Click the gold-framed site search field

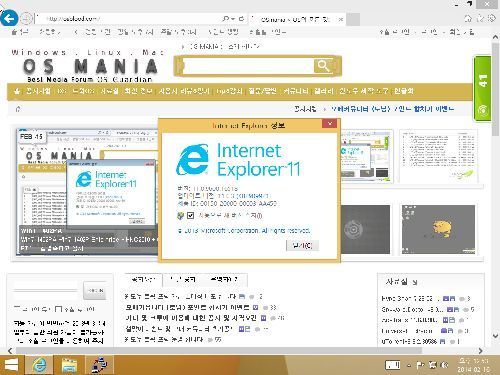click(x=248, y=66)
